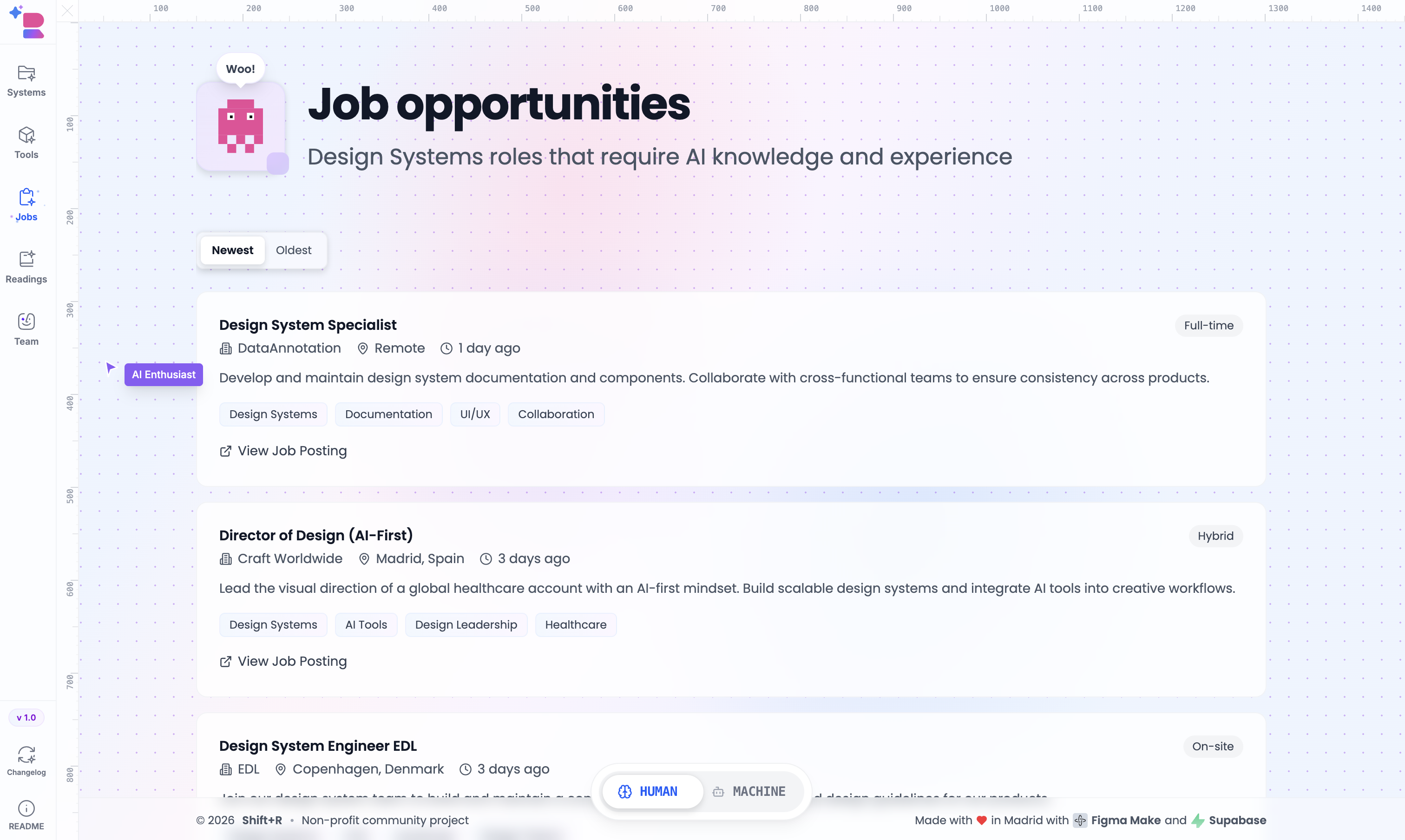Select HUMAN mode
The height and width of the screenshot is (840, 1405).
(x=651, y=791)
